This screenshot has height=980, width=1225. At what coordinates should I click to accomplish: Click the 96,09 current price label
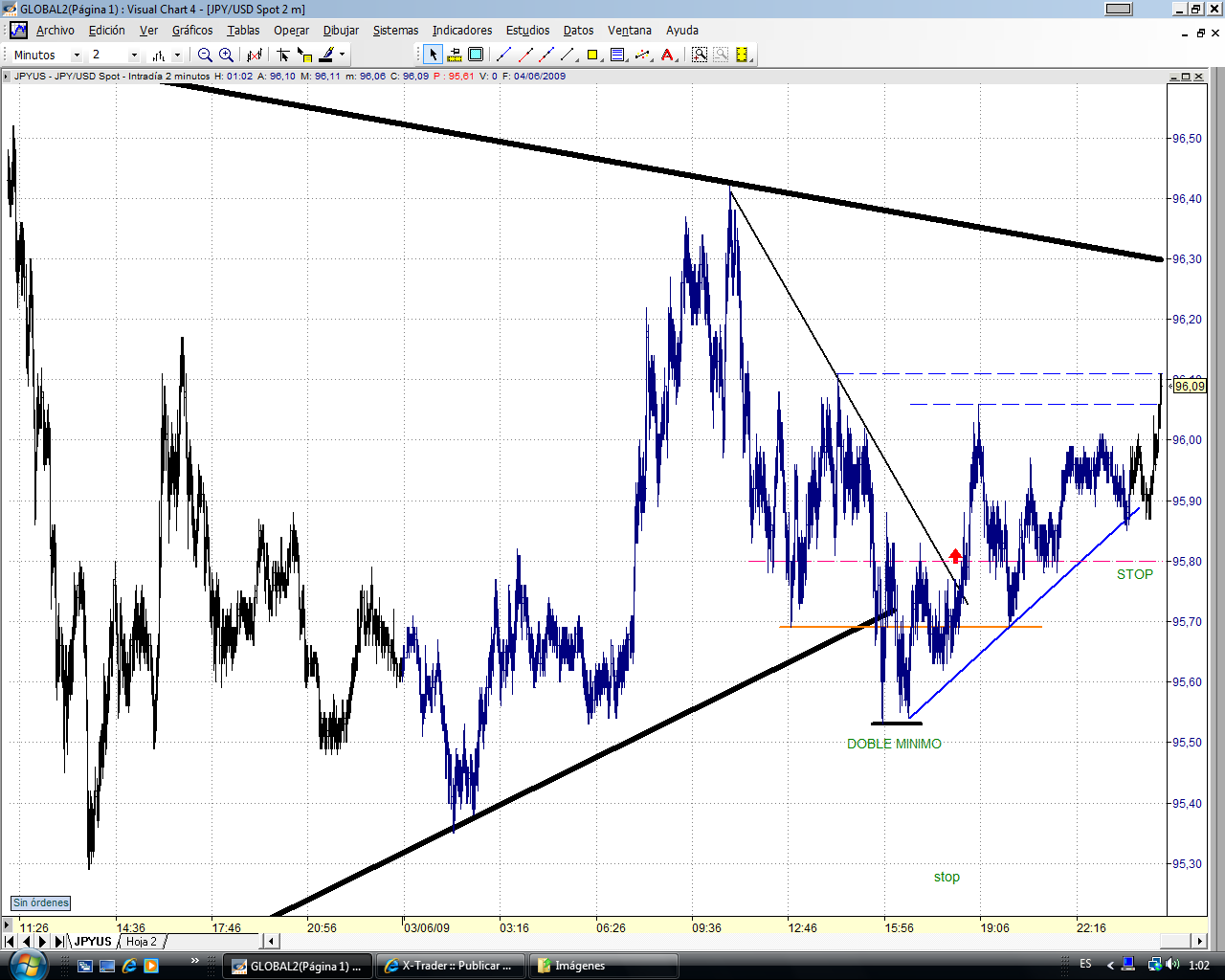pyautogui.click(x=1190, y=387)
